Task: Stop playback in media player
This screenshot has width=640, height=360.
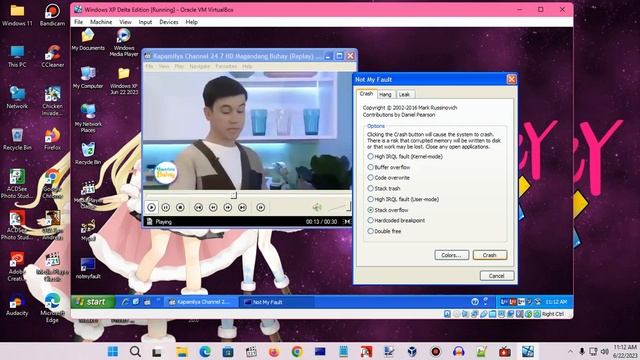Action: click(180, 207)
